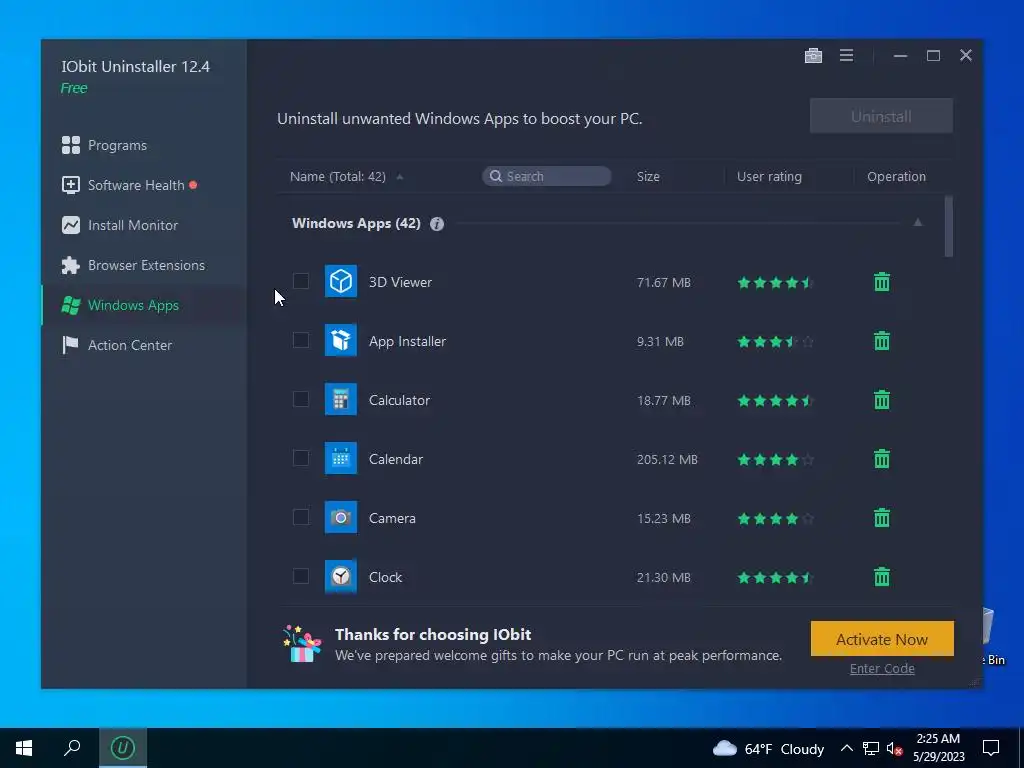Mark the Clock checkbox
The image size is (1024, 768).
pyautogui.click(x=301, y=576)
